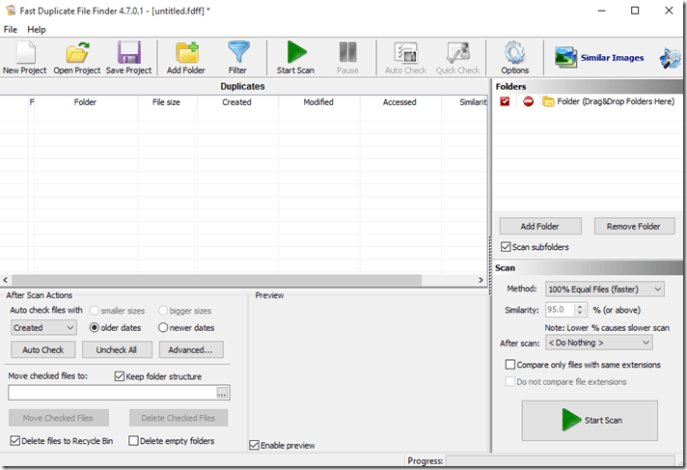Toggle Keep folder structure checkbox
Screen dimensions: 687x470
(119, 376)
